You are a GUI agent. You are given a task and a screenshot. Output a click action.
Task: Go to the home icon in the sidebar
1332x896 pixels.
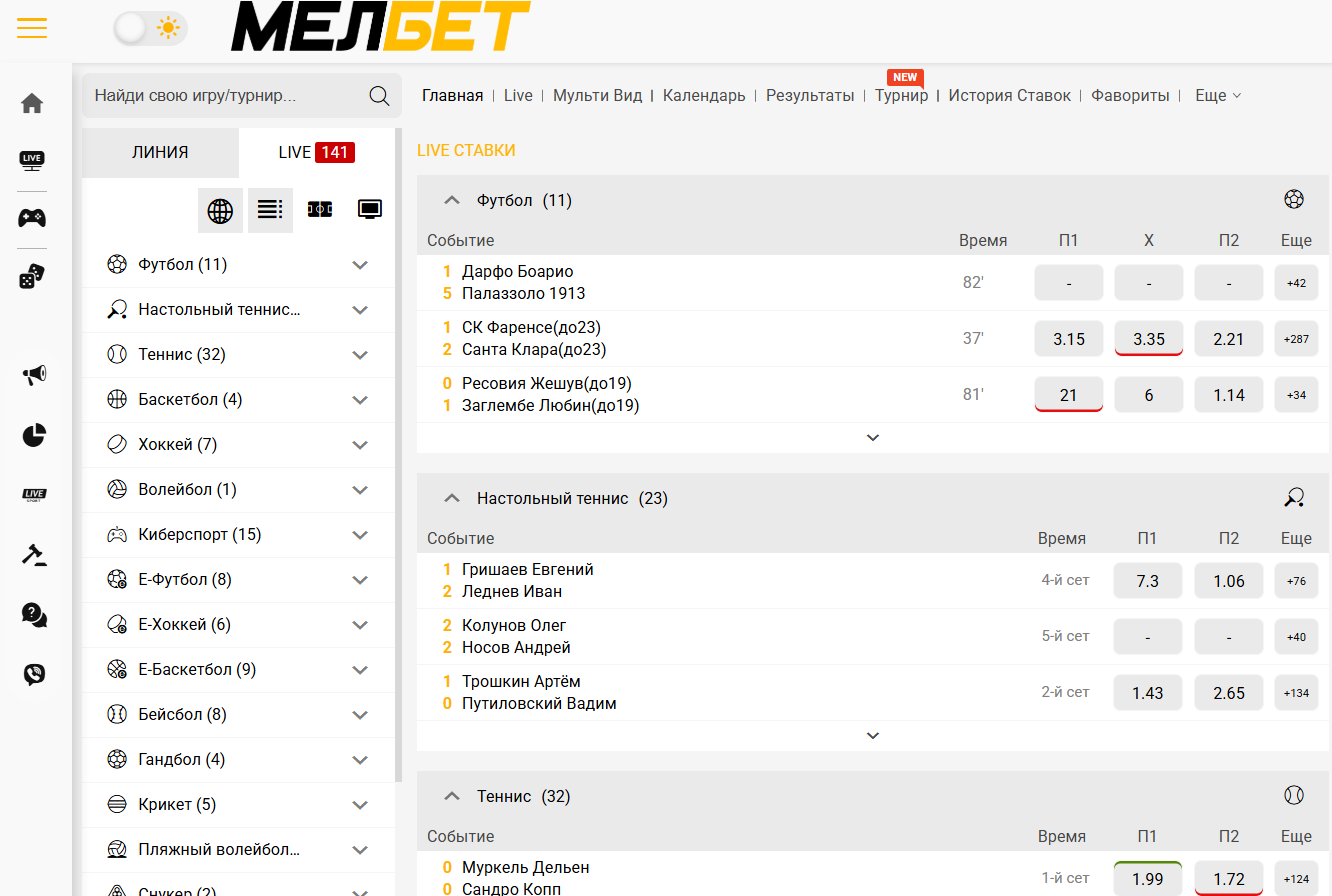click(32, 103)
